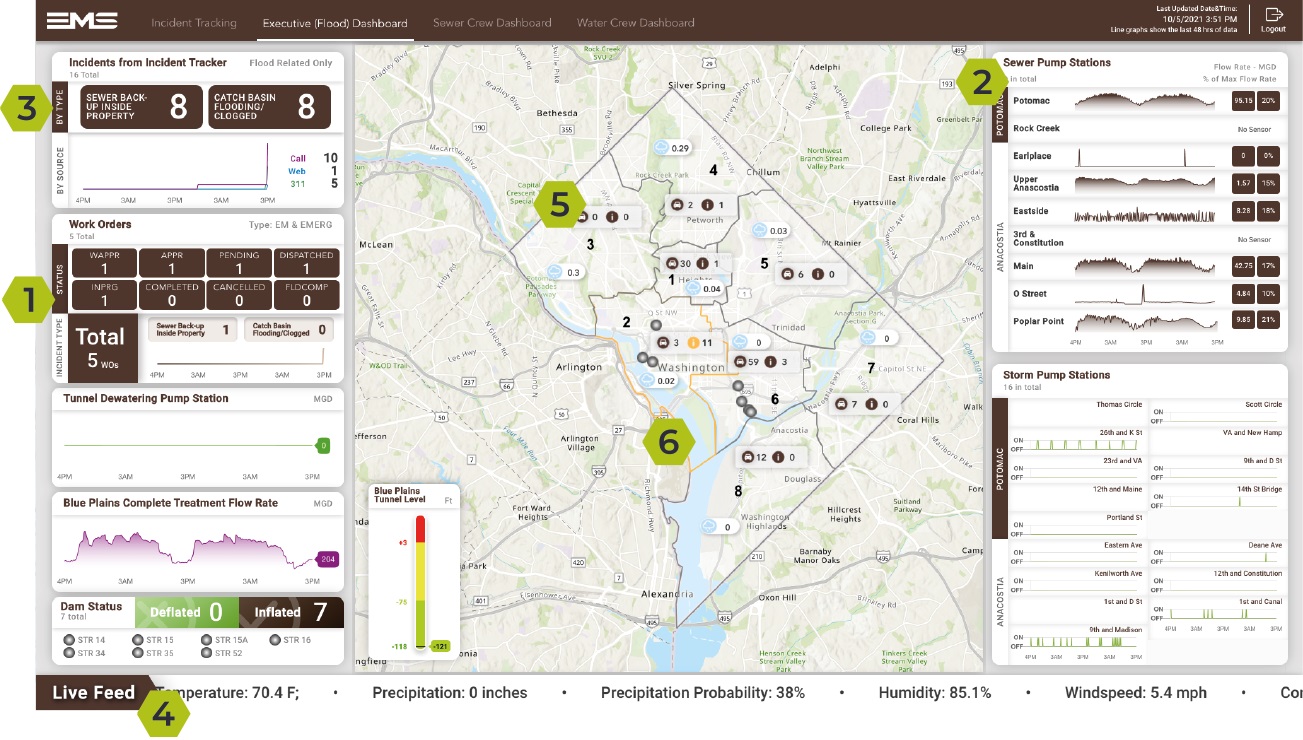Click the vehicle icon showing 30 incidents

pyautogui.click(x=673, y=264)
